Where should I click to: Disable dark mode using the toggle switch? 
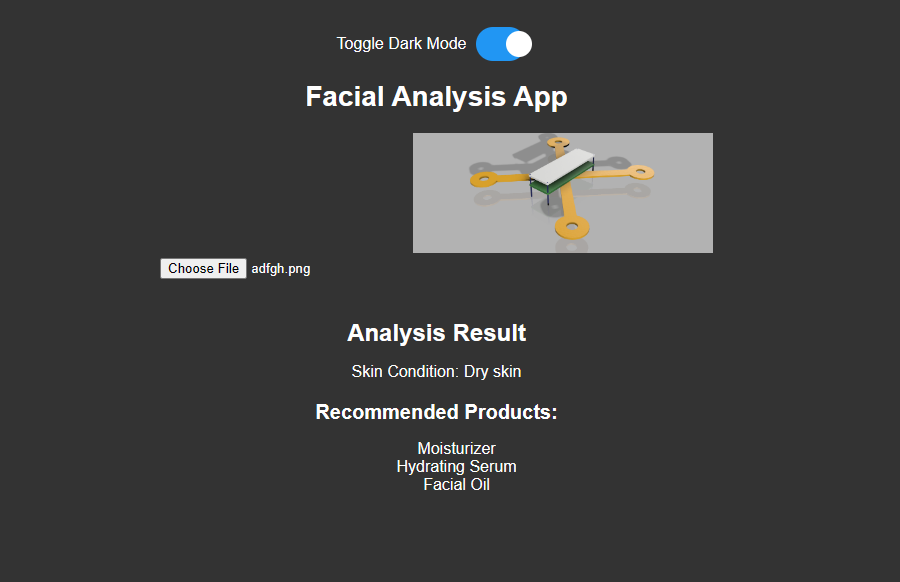(503, 44)
